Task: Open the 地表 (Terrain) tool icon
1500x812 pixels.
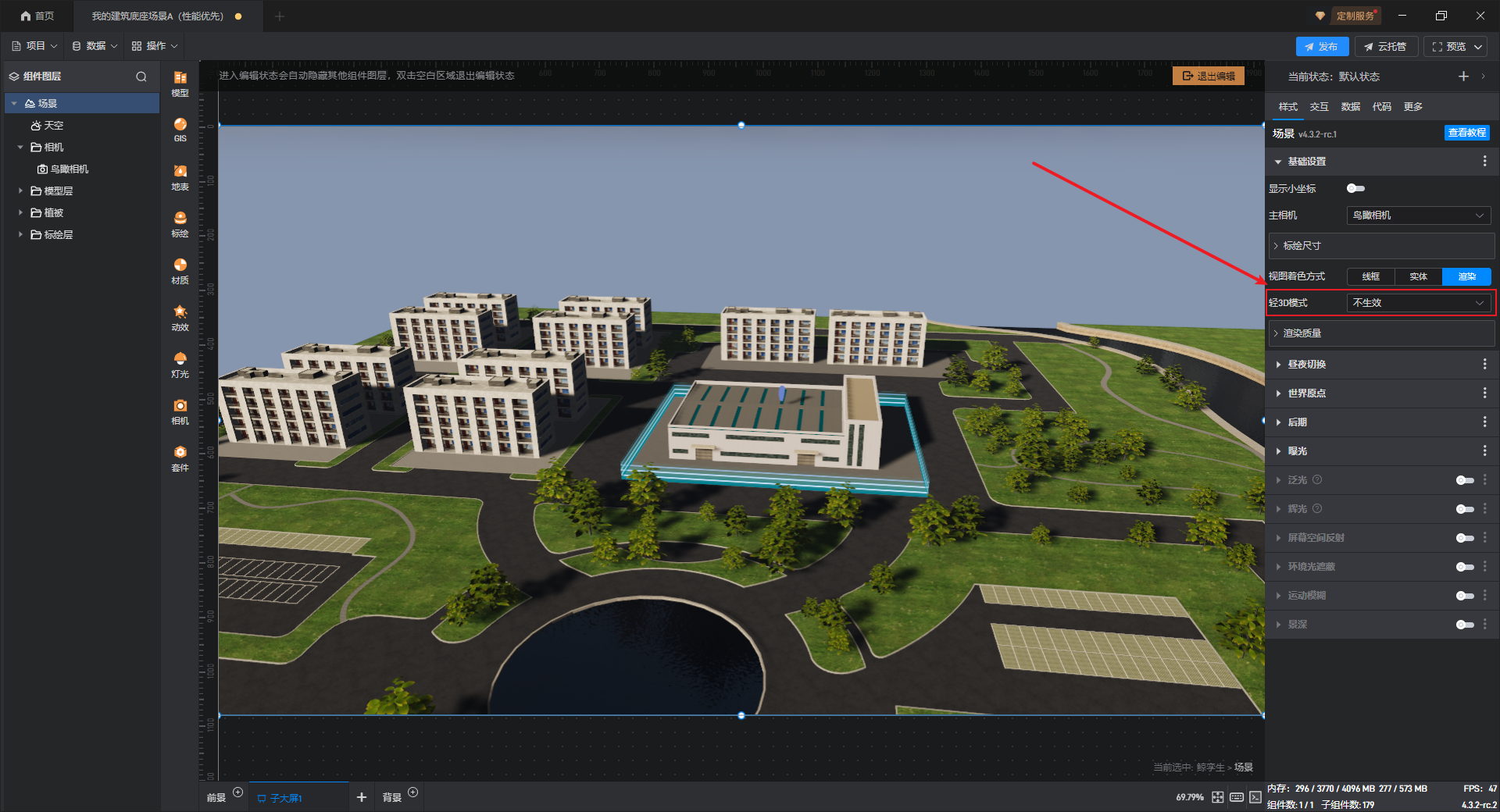Action: (x=180, y=176)
